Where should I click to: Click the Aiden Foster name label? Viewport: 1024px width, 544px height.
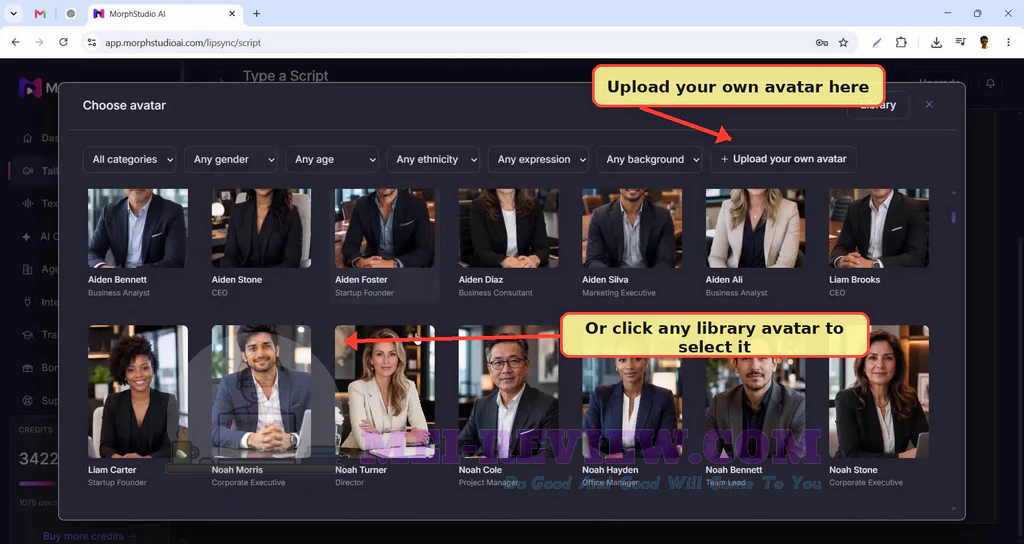[361, 280]
